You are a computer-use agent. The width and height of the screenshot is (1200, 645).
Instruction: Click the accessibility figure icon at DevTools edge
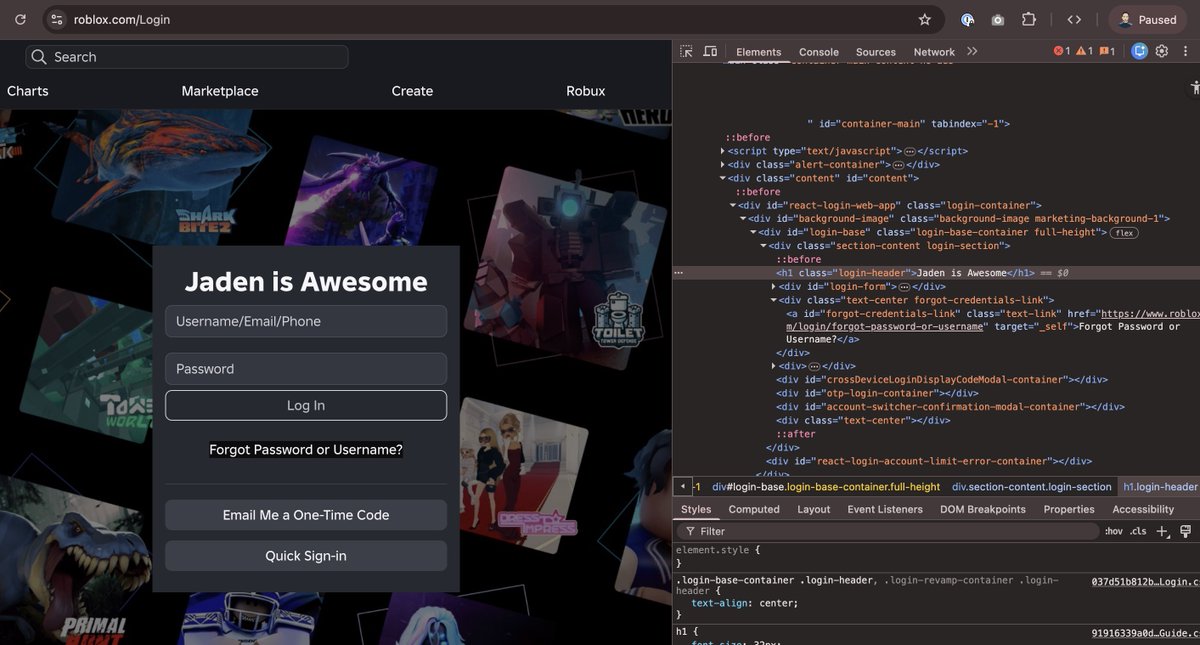pos(1196,88)
